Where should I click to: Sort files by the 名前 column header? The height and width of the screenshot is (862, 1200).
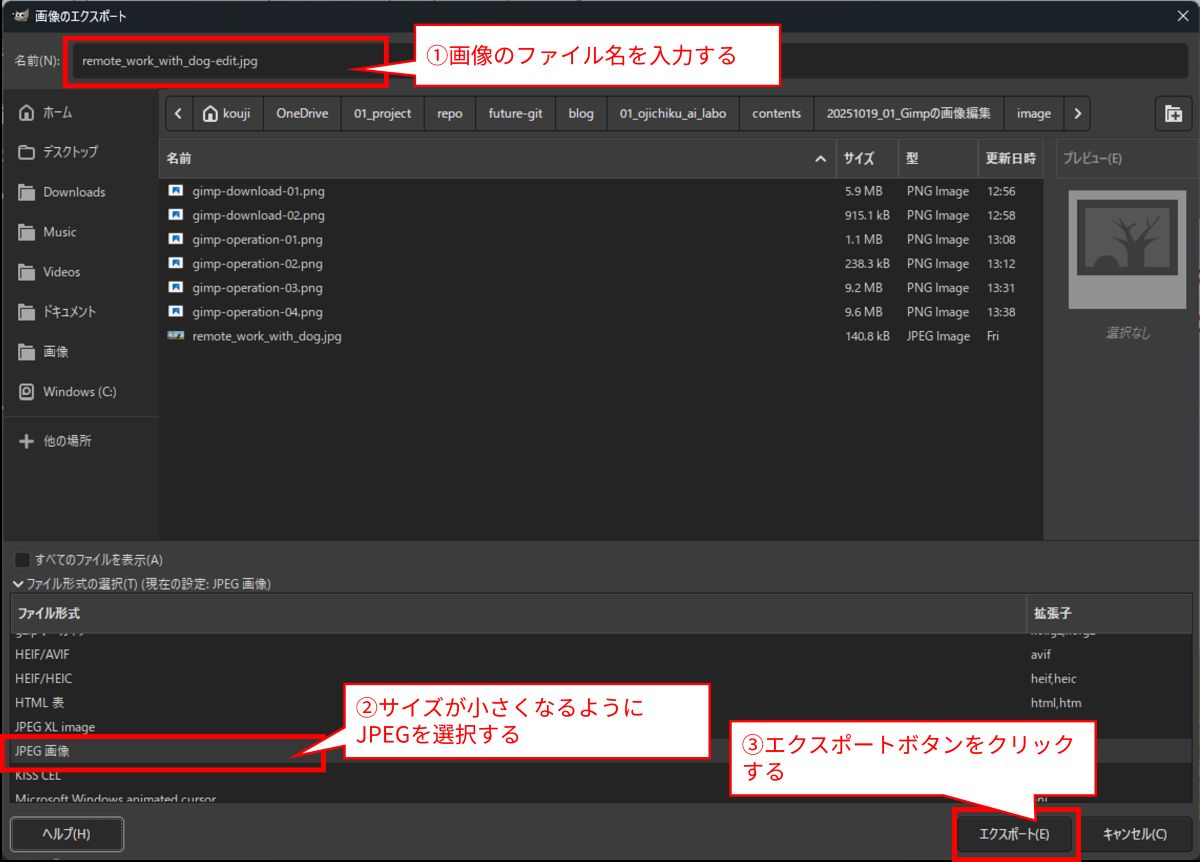[x=490, y=158]
